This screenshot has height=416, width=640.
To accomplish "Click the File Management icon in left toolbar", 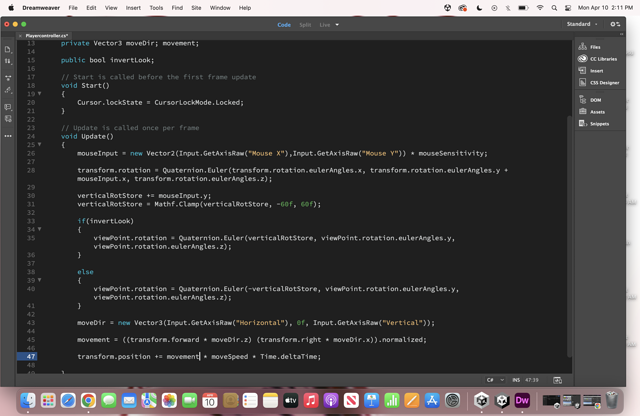I will coord(8,62).
